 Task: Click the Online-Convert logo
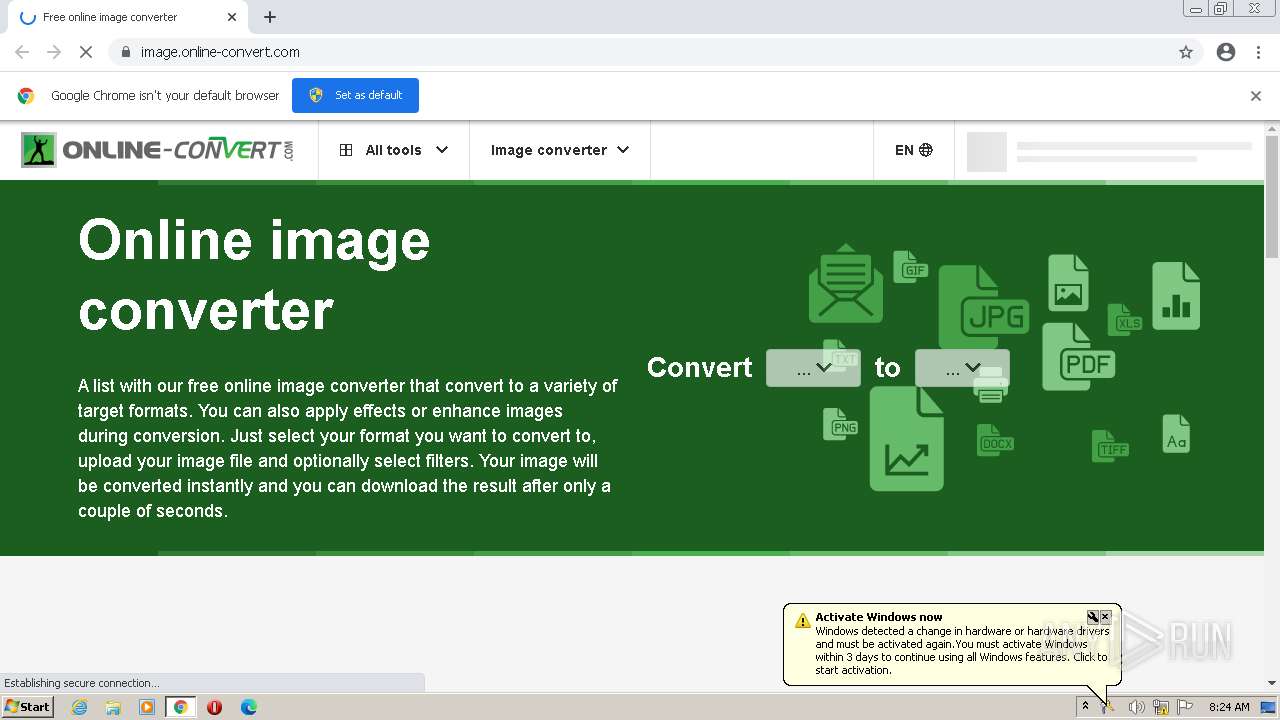(157, 150)
